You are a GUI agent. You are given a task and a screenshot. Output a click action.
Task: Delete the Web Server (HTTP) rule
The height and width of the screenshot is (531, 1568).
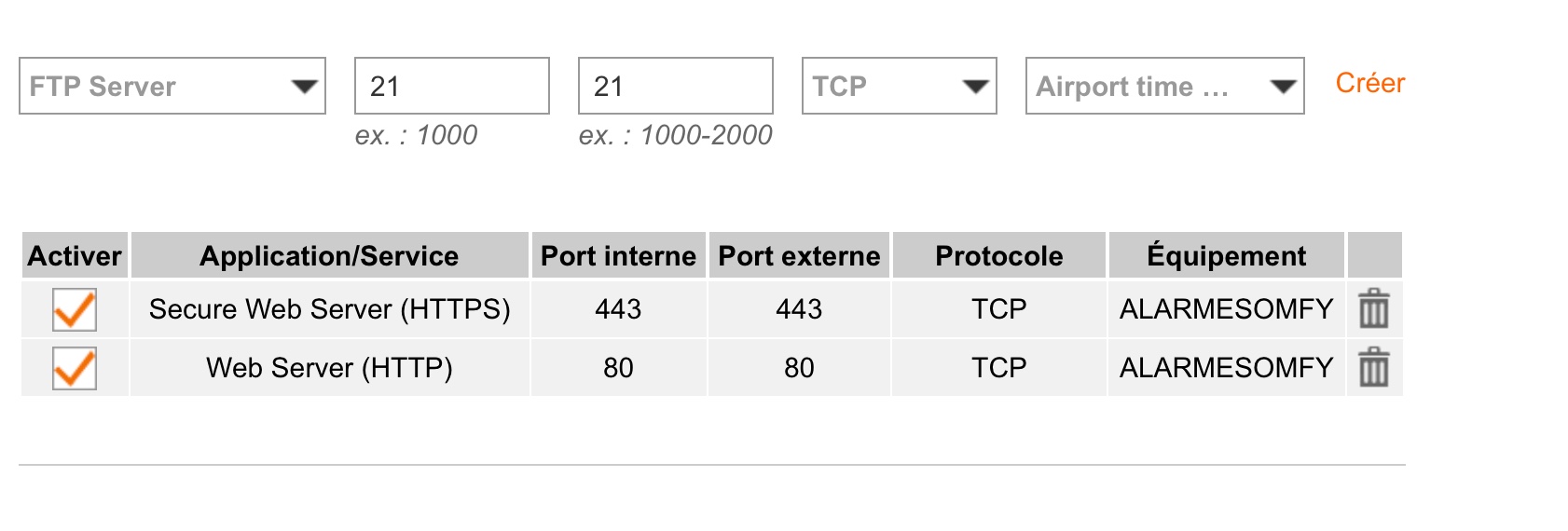[1373, 368]
